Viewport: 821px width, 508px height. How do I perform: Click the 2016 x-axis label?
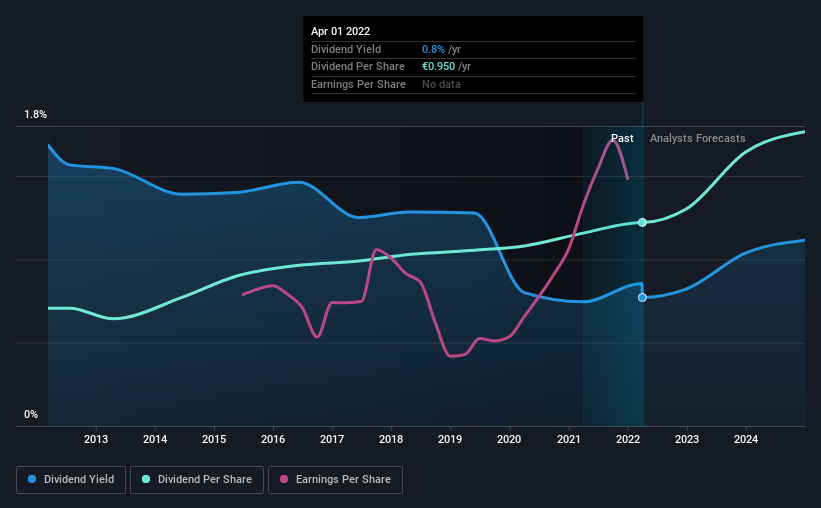coord(273,439)
